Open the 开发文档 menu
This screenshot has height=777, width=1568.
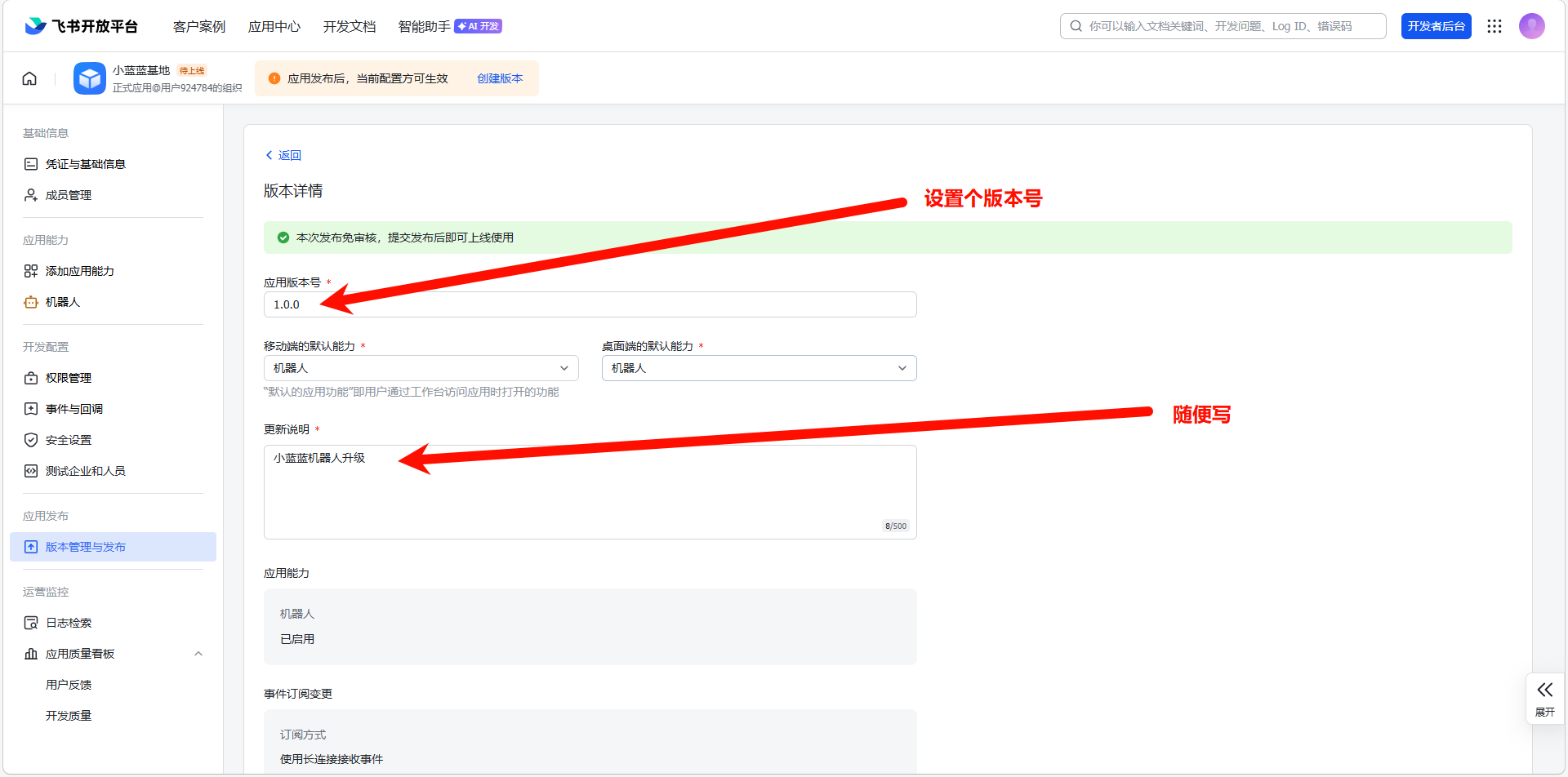point(349,26)
